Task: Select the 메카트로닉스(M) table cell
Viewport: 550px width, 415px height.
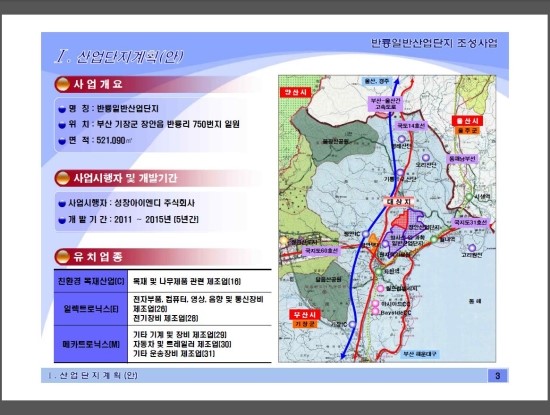Action: pyautogui.click(x=91, y=344)
